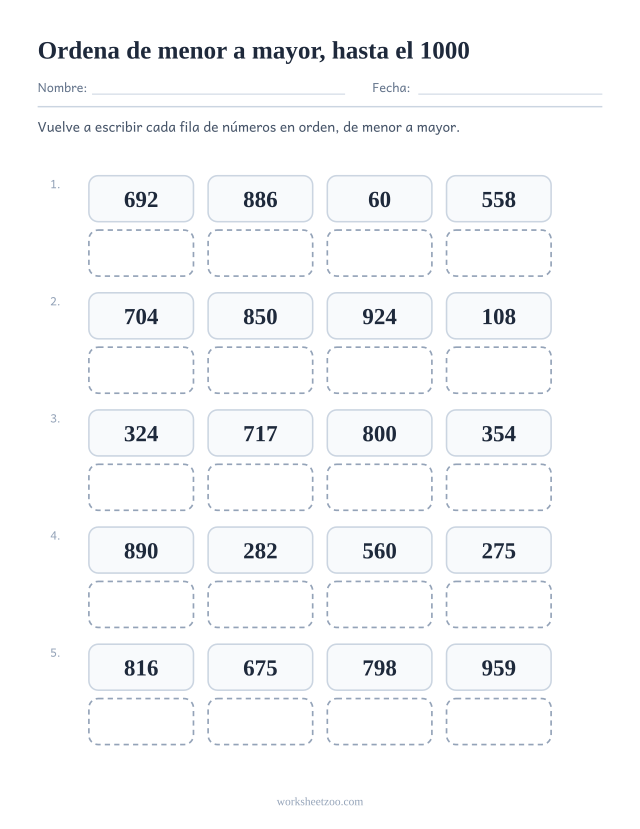Click the empty answer box under 558
640x829 pixels.
(x=498, y=253)
